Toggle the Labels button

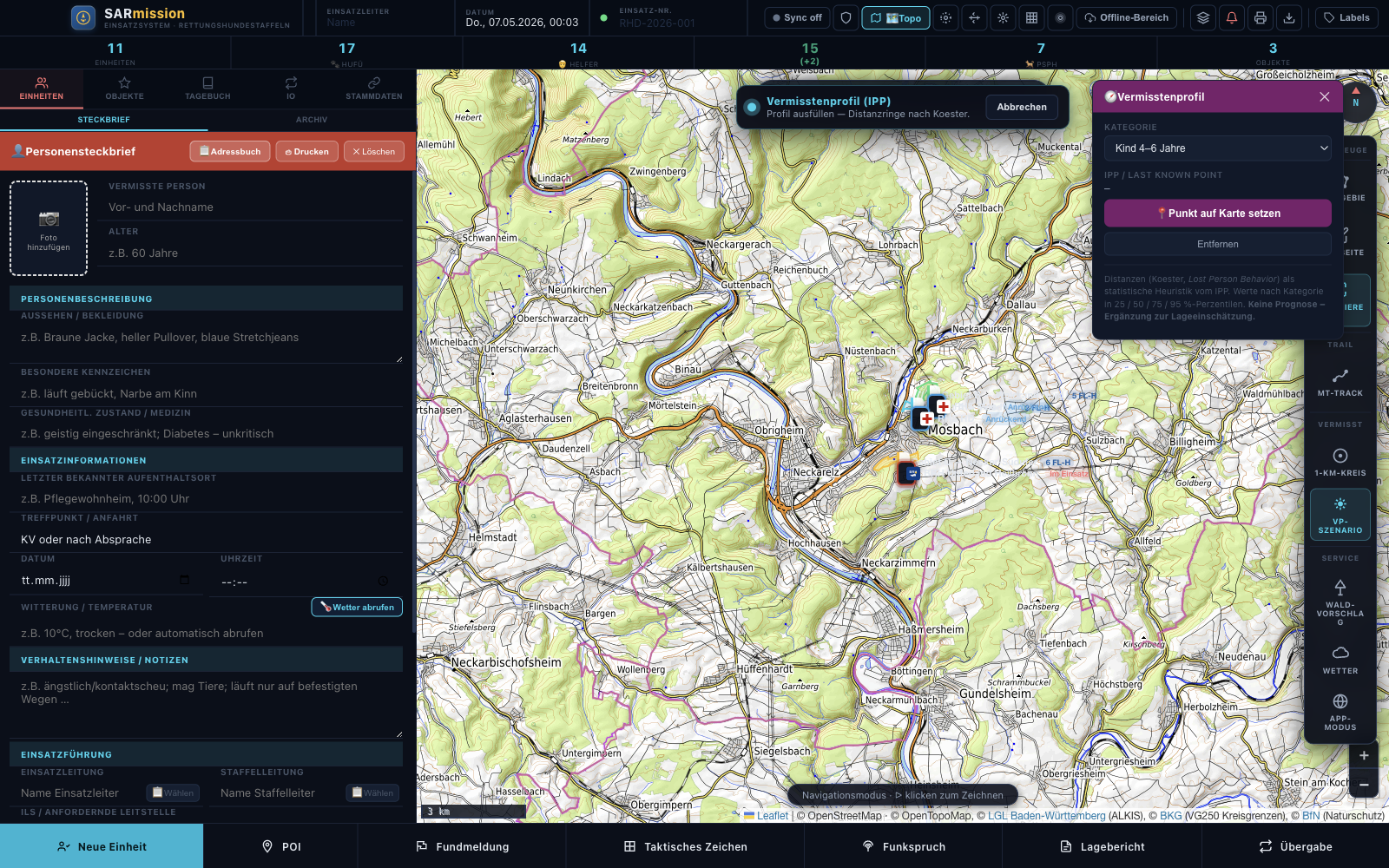[x=1346, y=17]
